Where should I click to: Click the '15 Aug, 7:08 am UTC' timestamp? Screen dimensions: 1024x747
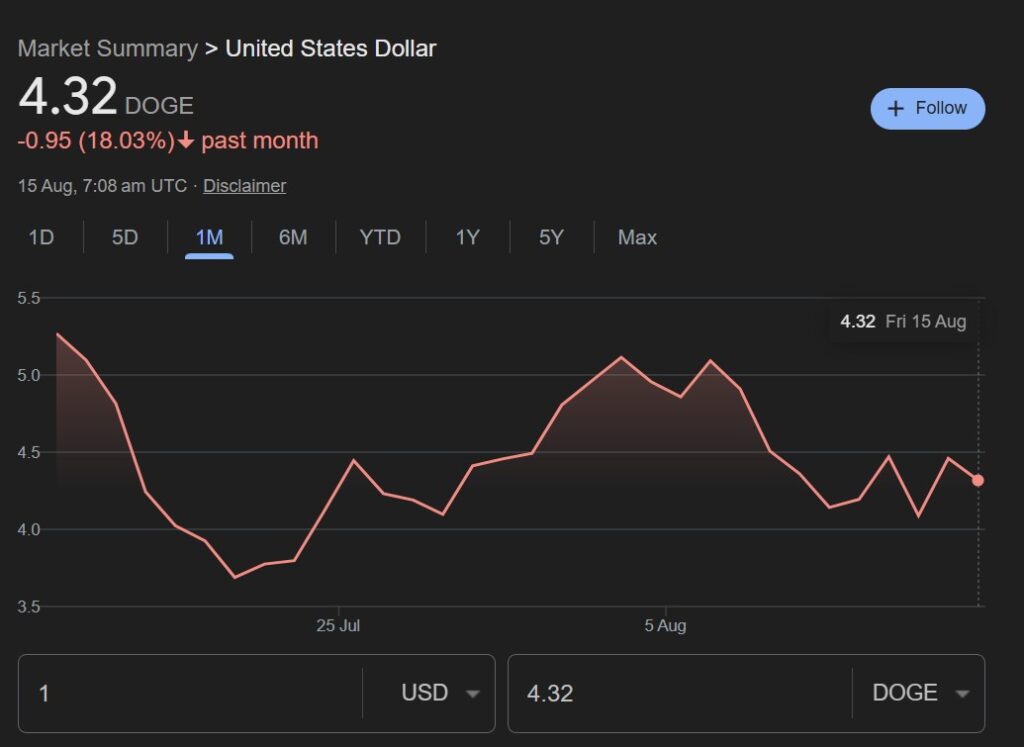[x=103, y=185]
